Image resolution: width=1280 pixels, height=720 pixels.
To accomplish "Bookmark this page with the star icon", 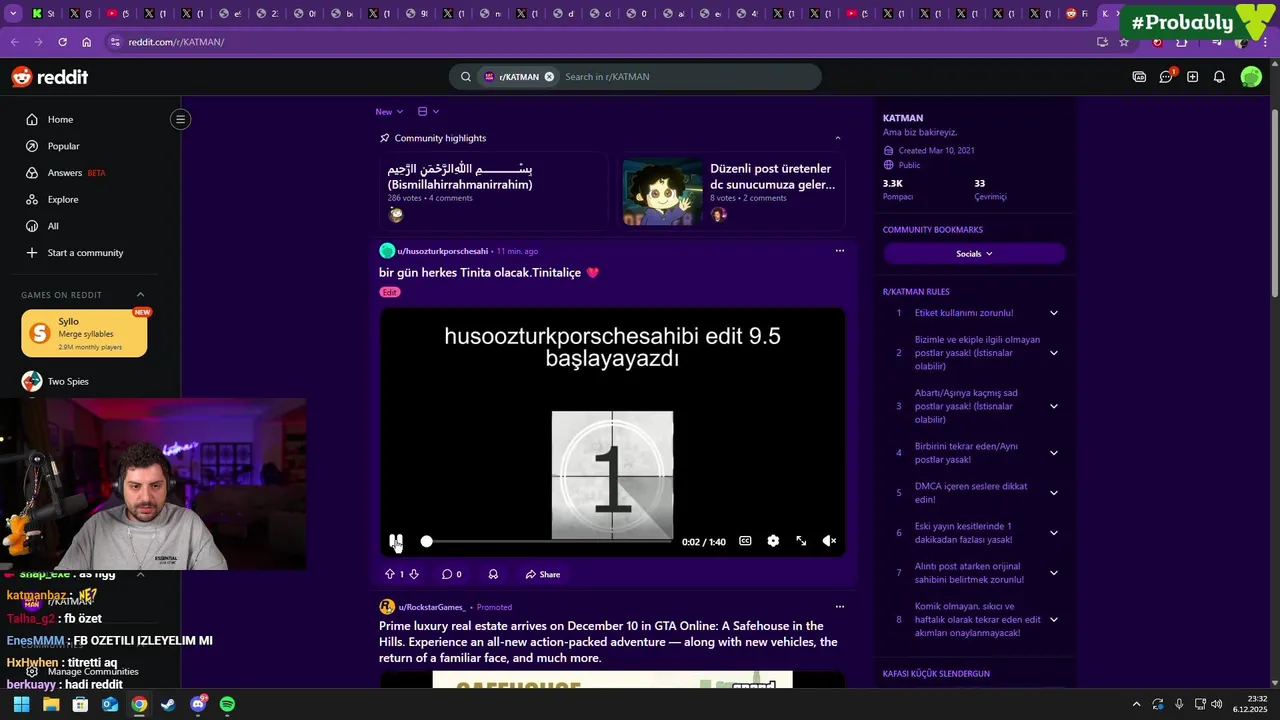I will [x=1124, y=42].
